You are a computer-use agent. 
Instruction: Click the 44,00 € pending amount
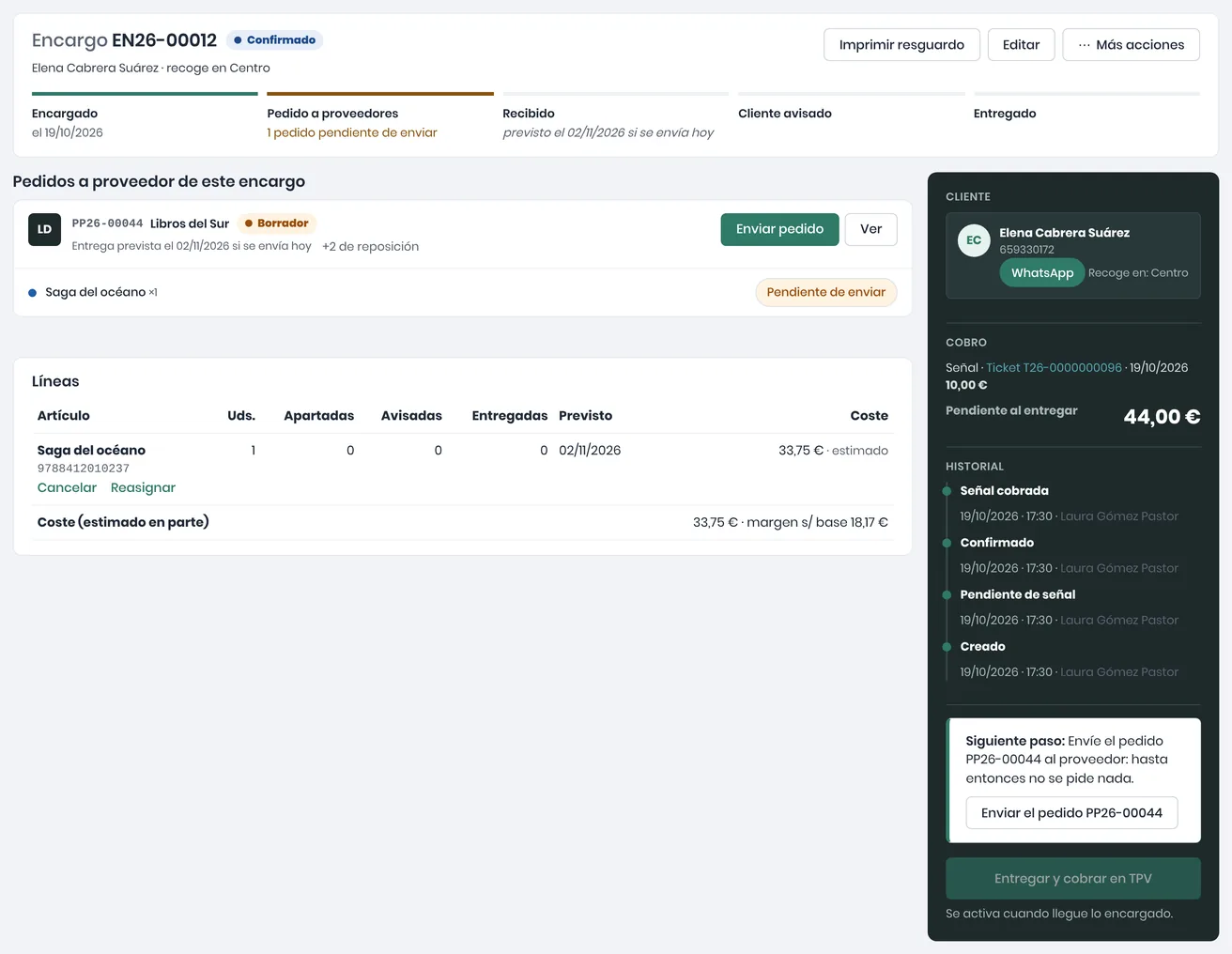(1162, 417)
